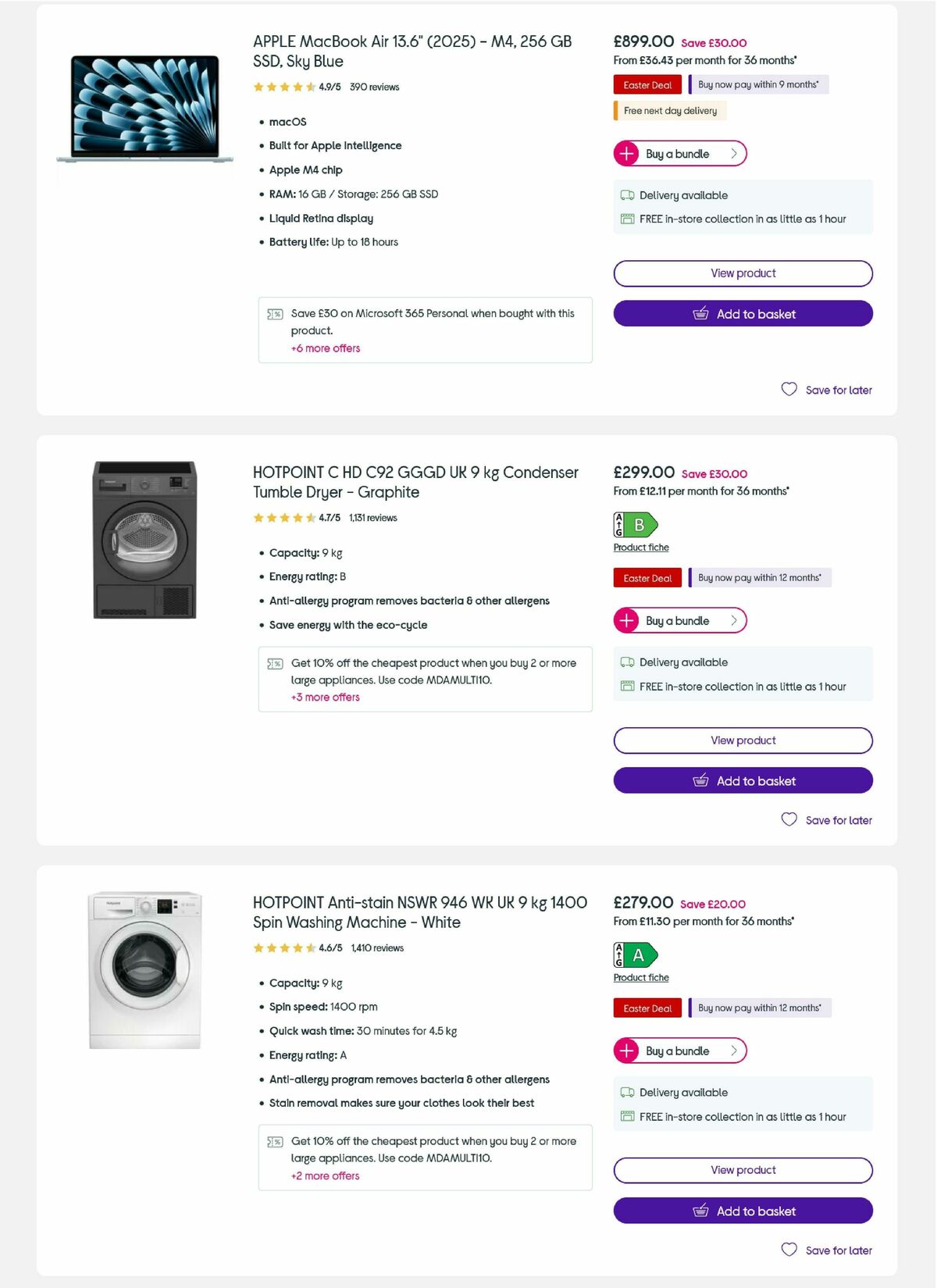The width and height of the screenshot is (937, 1288).
Task: Click the plus icon on MacBook's Buy a bundle
Action: (x=625, y=153)
